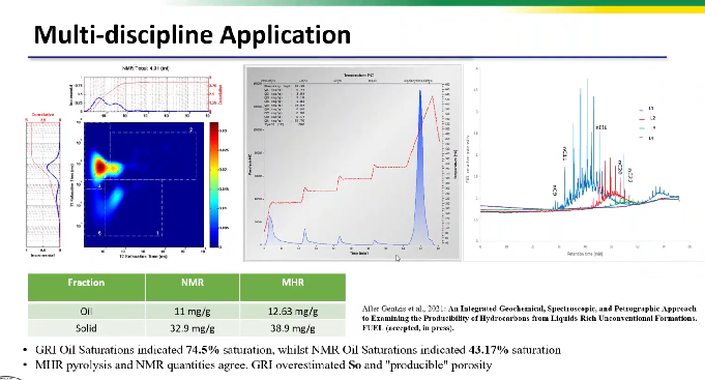This screenshot has height=380, width=705.
Task: Click the 2D NMR T1-T2 heatmap image
Action: pyautogui.click(x=144, y=184)
